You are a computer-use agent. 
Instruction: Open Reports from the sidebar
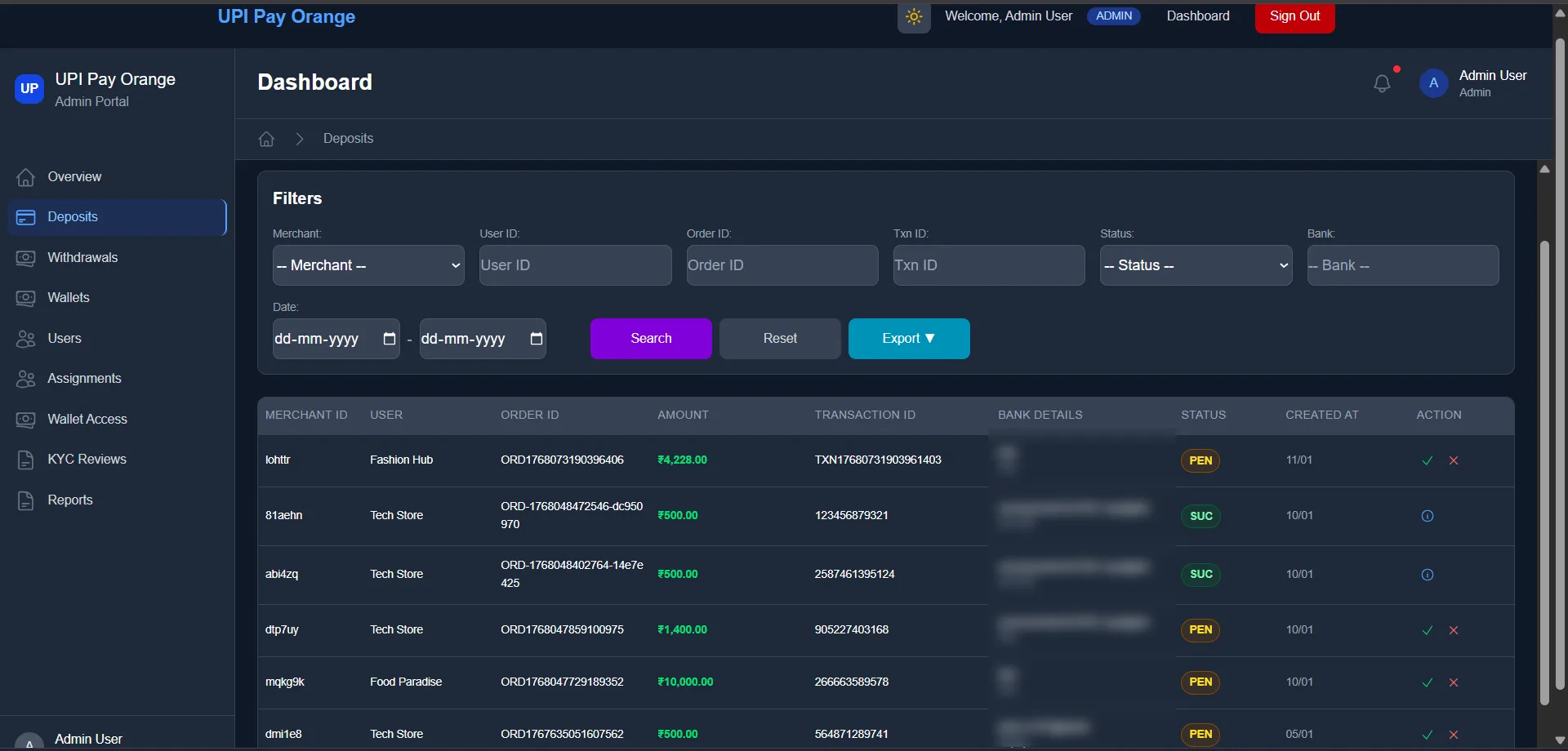117,500
